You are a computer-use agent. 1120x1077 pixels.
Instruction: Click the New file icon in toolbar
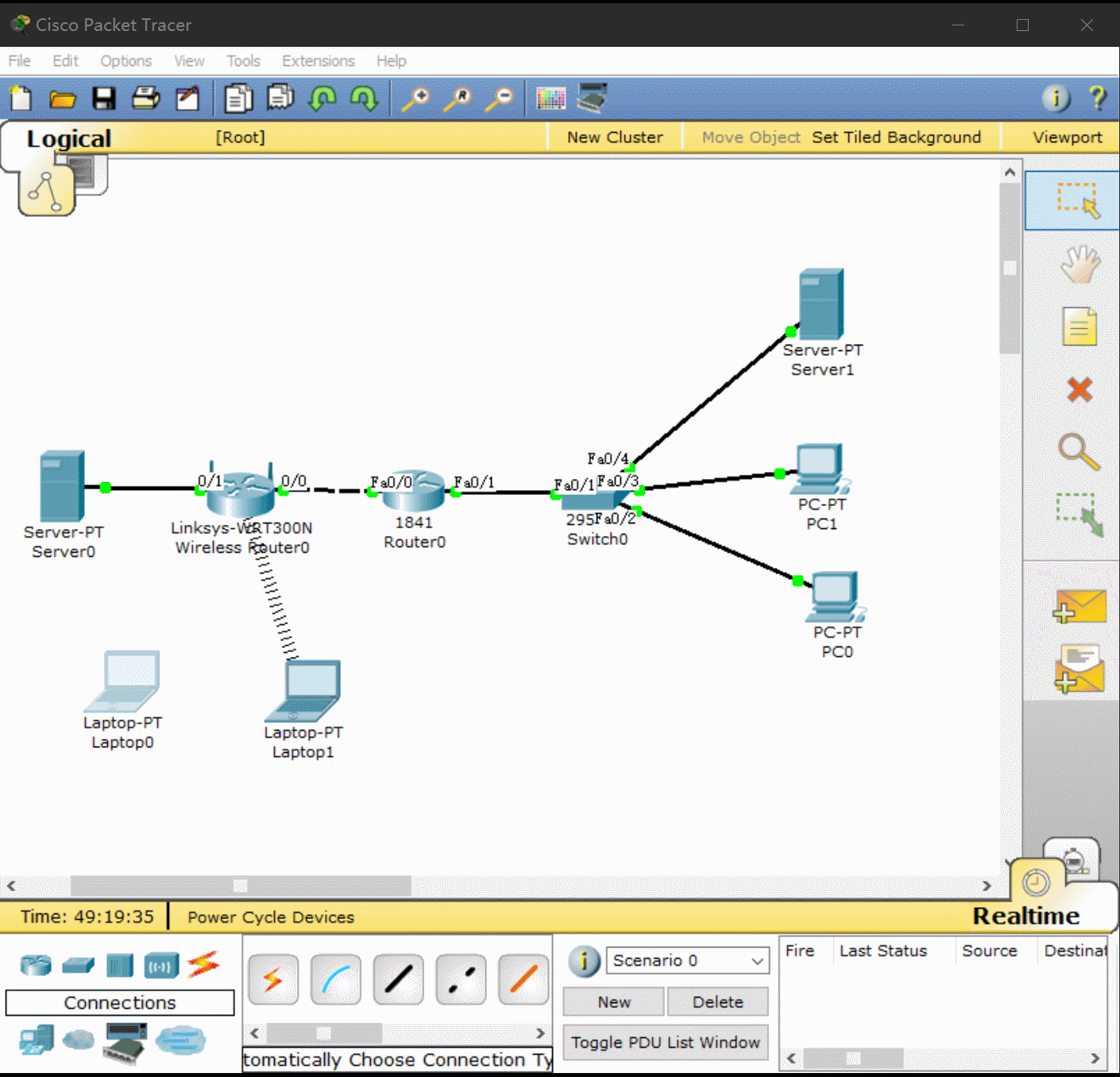[x=21, y=98]
